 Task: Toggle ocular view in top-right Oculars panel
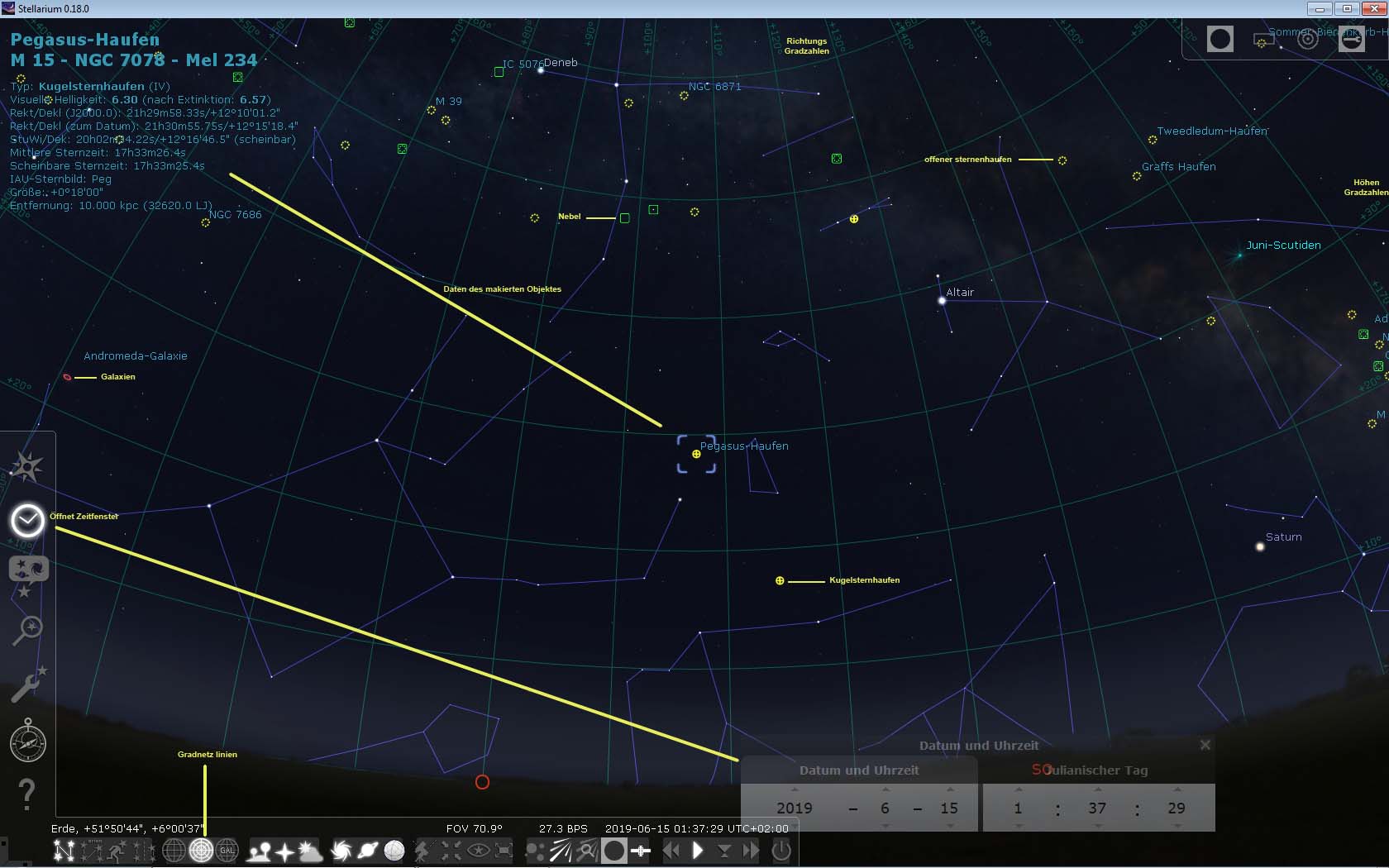tap(1220, 39)
